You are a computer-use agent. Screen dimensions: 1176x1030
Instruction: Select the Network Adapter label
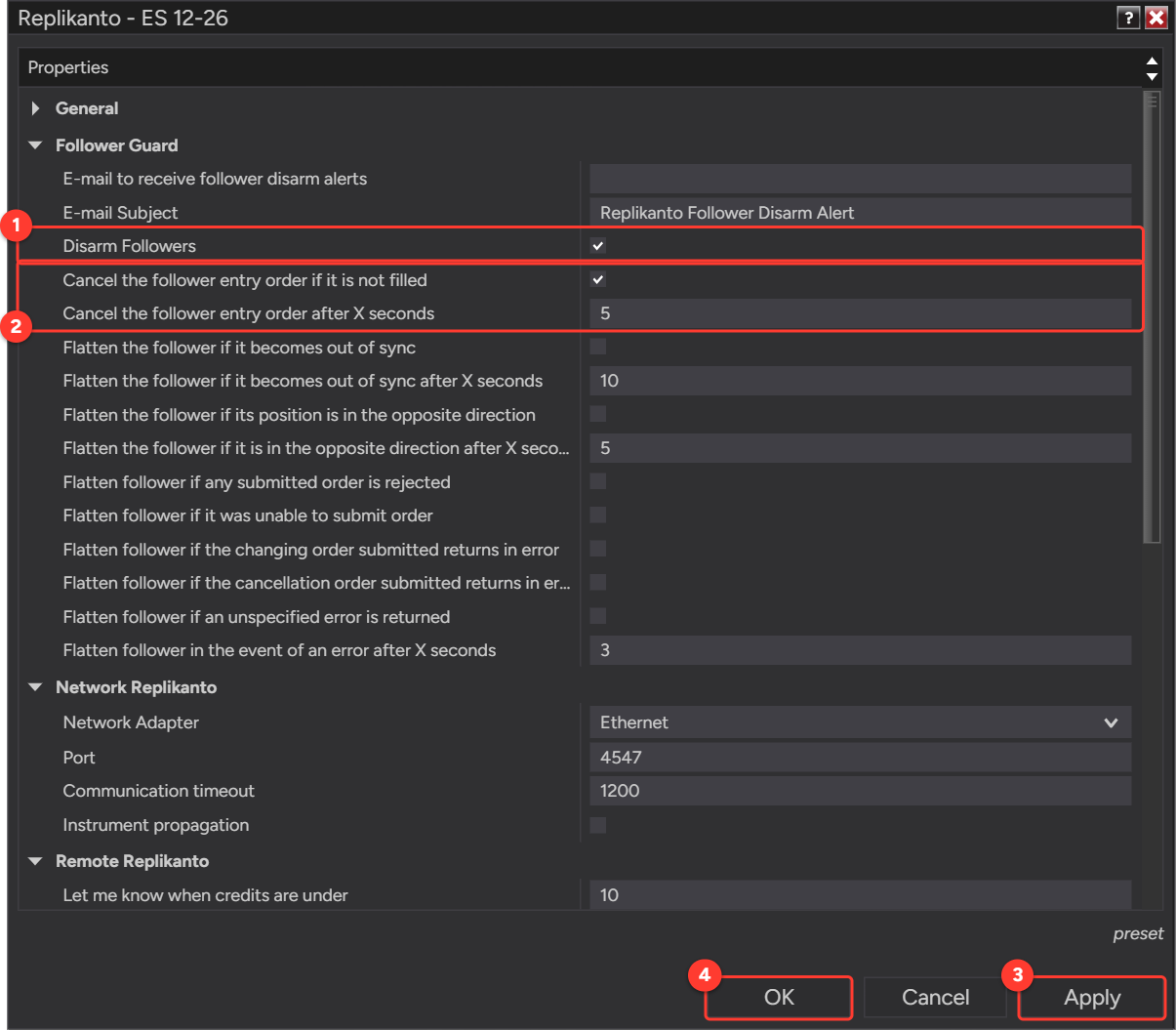[x=131, y=722]
